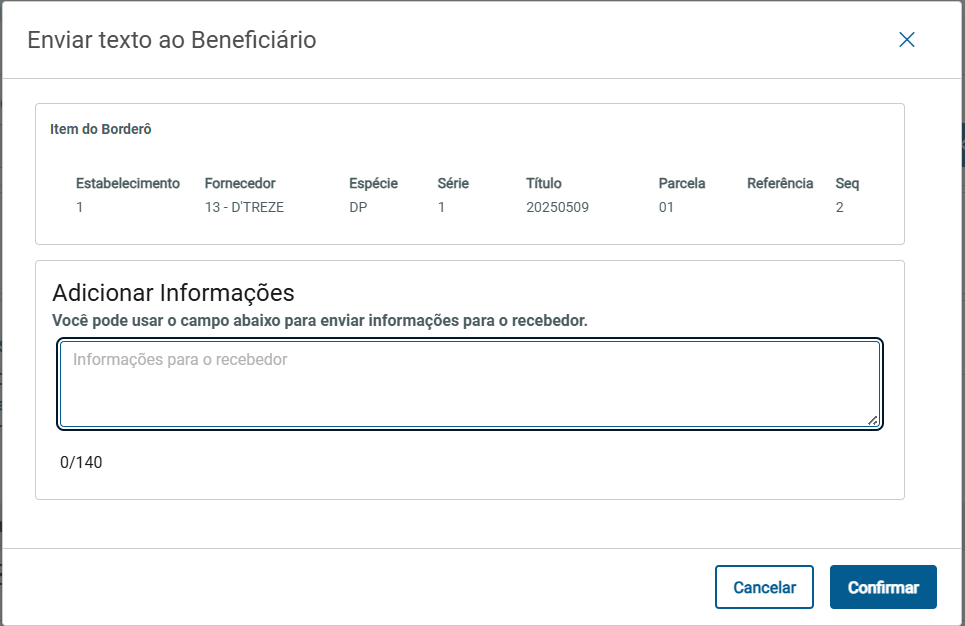Click the Parcela value 01
This screenshot has width=965, height=626.
pyautogui.click(x=666, y=208)
